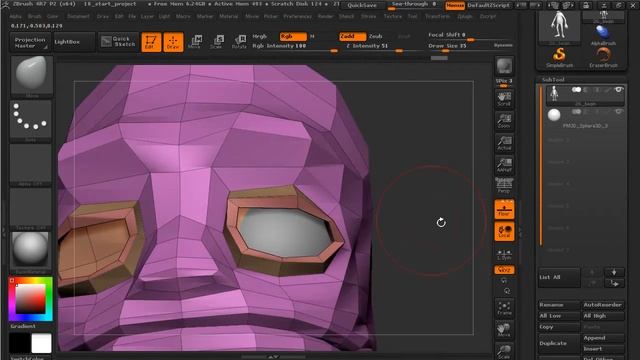
Task: Open the Tool menu
Action: click(x=413, y=16)
